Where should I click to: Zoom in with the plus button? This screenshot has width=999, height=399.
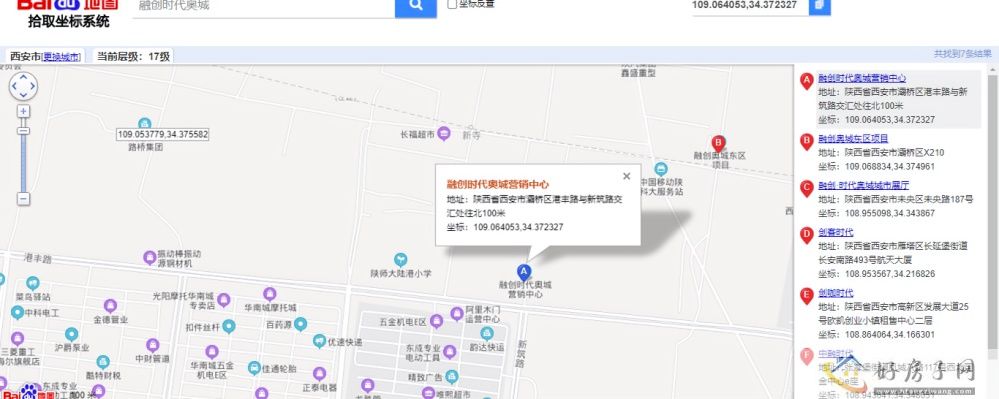tap(24, 112)
